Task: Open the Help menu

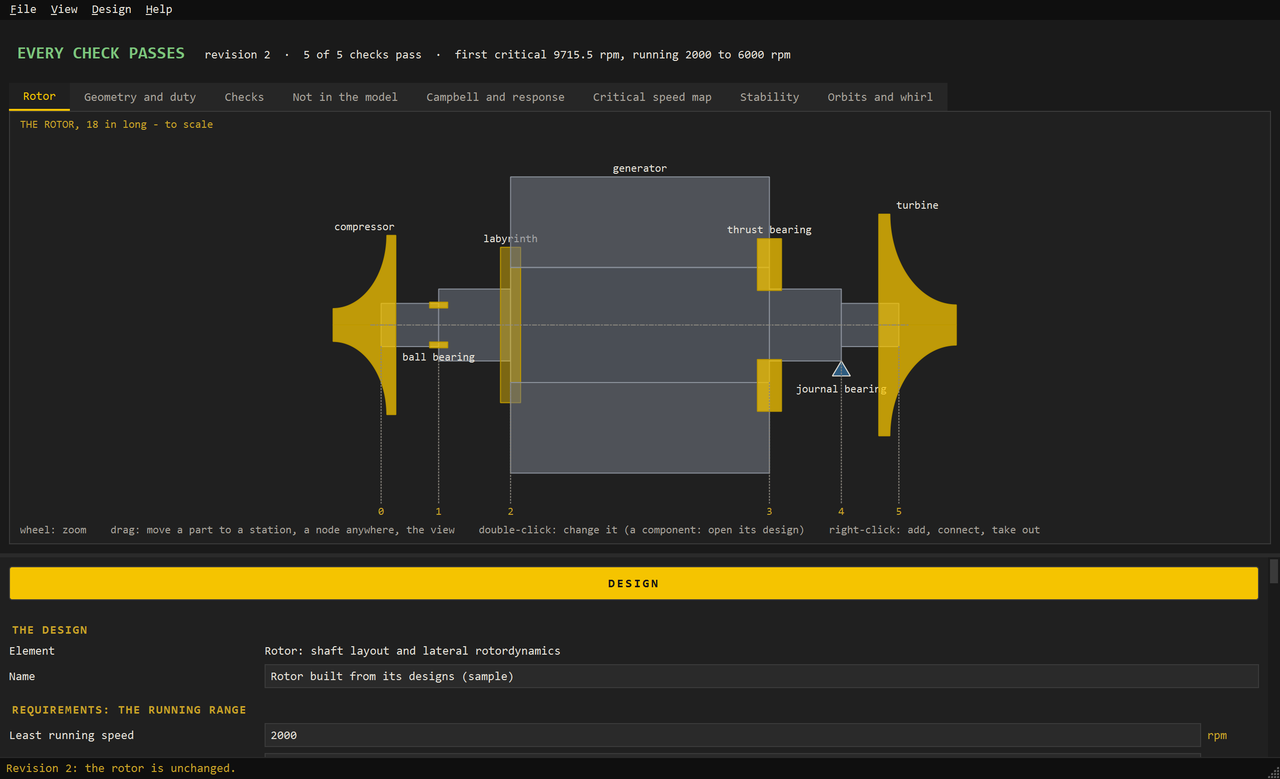Action: click(159, 9)
